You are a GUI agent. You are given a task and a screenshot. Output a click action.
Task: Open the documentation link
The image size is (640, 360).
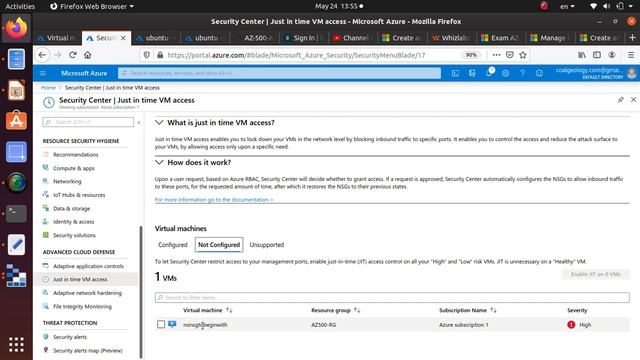[214, 200]
